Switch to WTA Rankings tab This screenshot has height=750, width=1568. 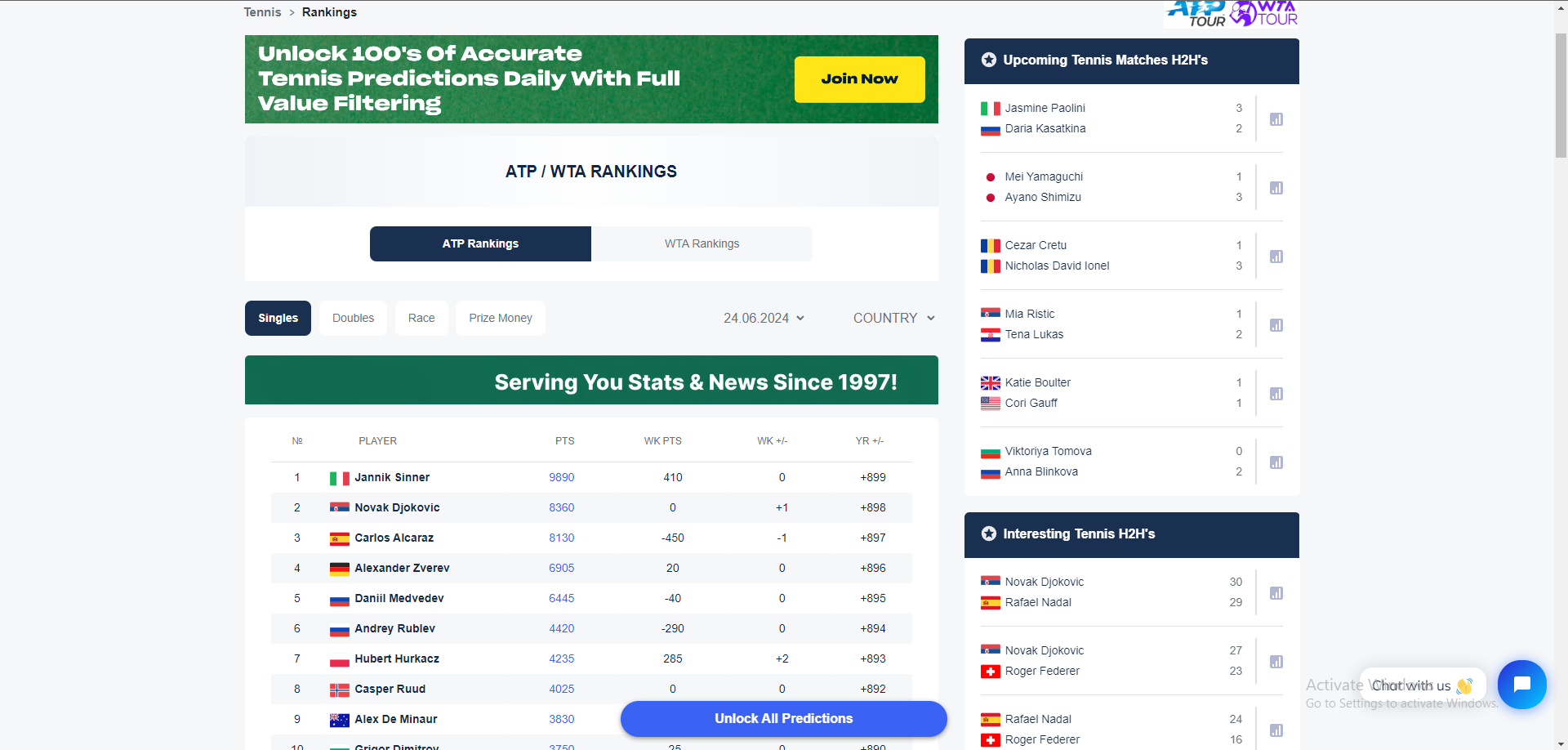coord(702,243)
